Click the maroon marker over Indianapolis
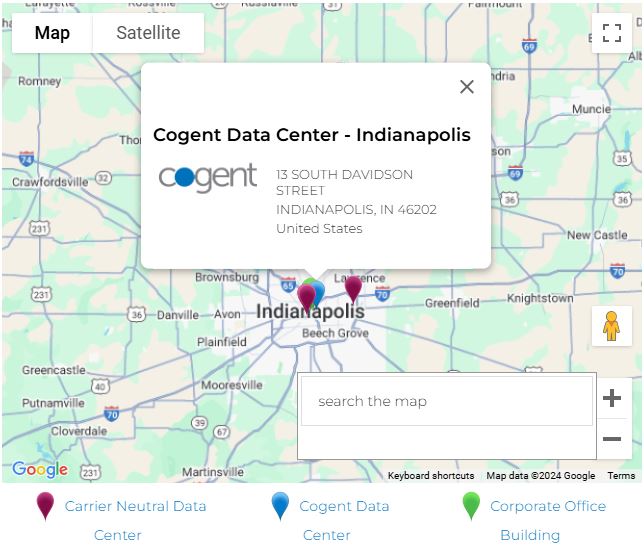 pyautogui.click(x=306, y=296)
